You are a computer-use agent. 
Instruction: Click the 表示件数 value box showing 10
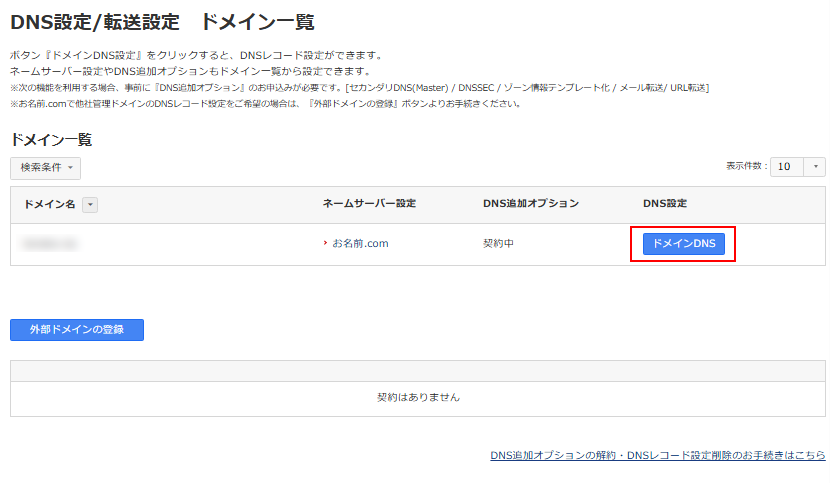click(786, 167)
